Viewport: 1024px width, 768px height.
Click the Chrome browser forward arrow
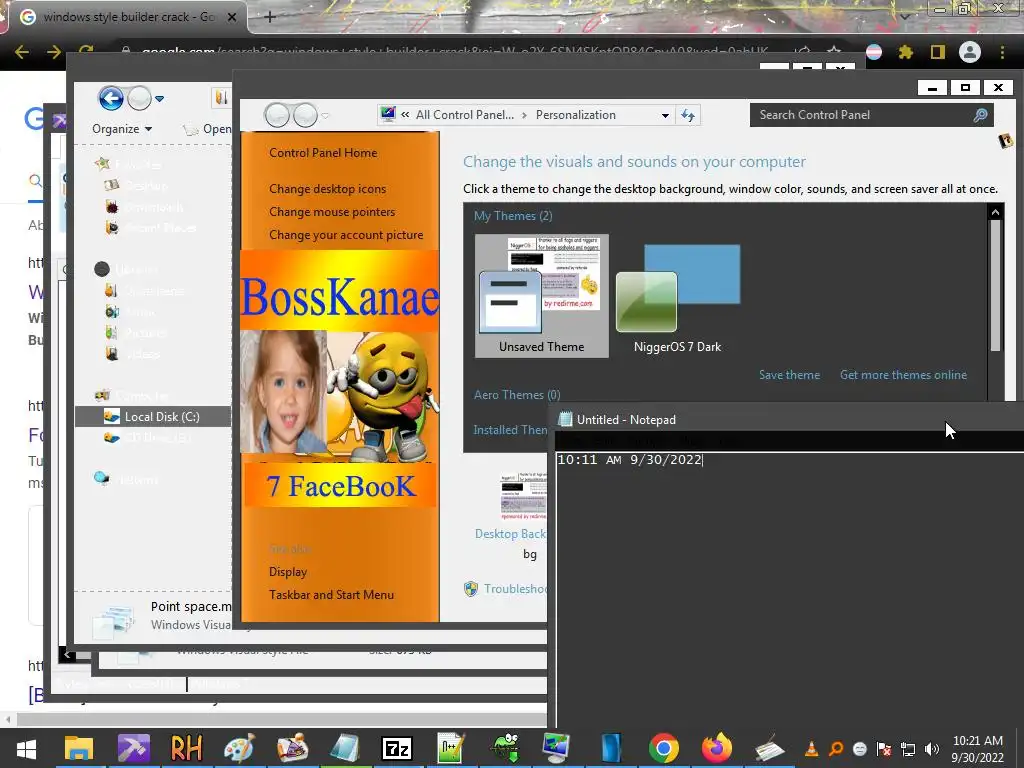tap(54, 52)
